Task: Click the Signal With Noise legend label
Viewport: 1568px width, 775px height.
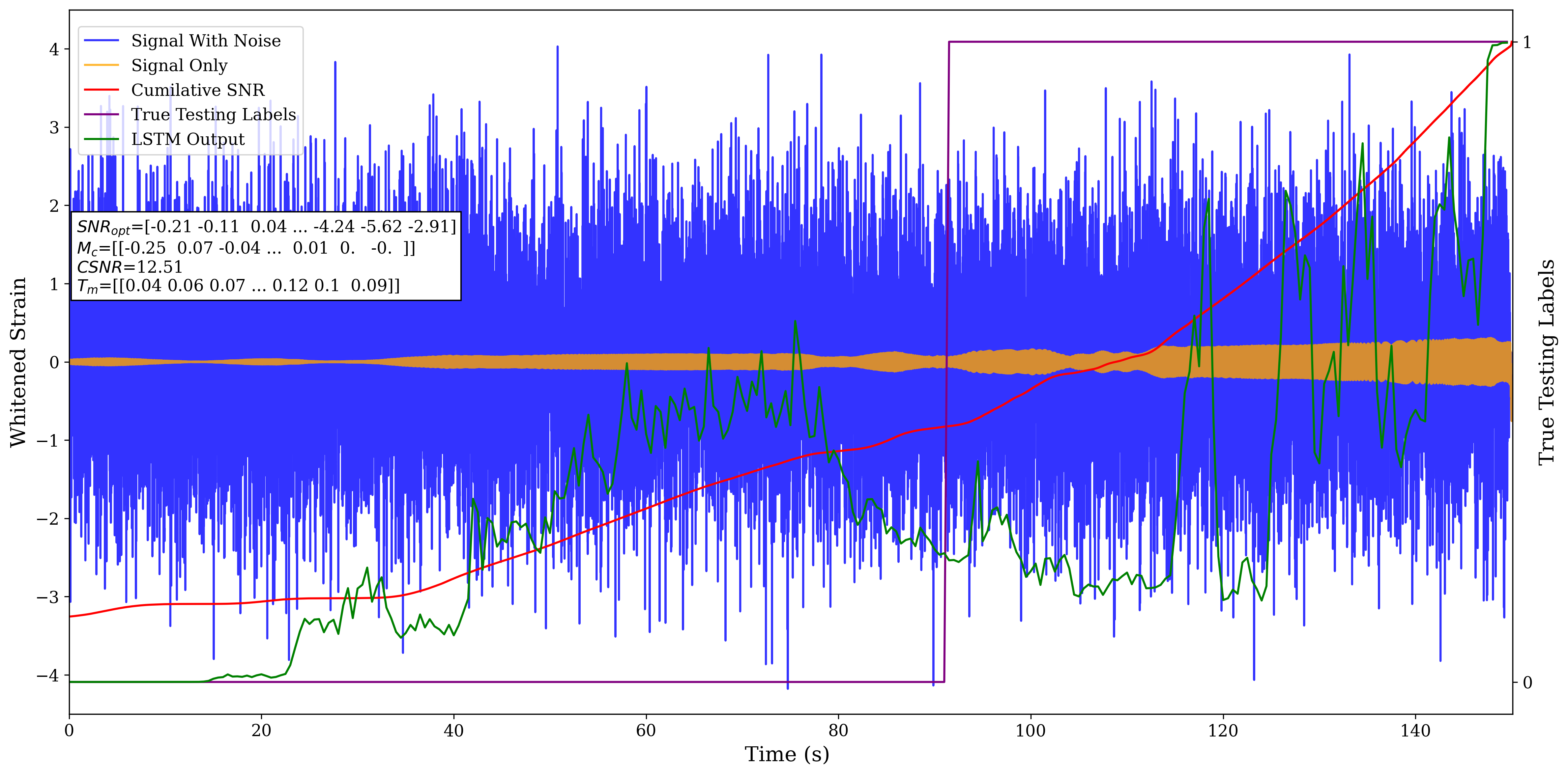Action: 206,41
